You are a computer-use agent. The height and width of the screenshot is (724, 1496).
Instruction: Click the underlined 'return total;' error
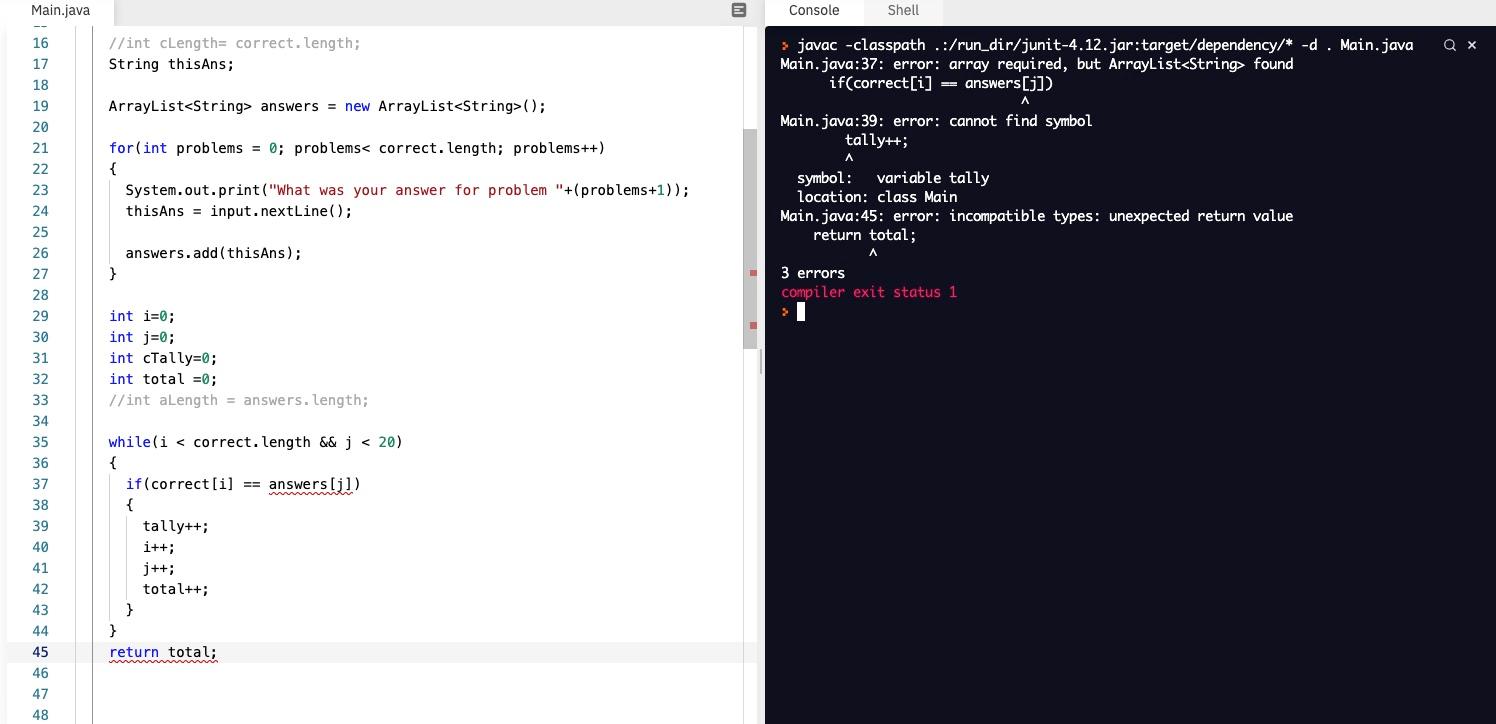163,652
